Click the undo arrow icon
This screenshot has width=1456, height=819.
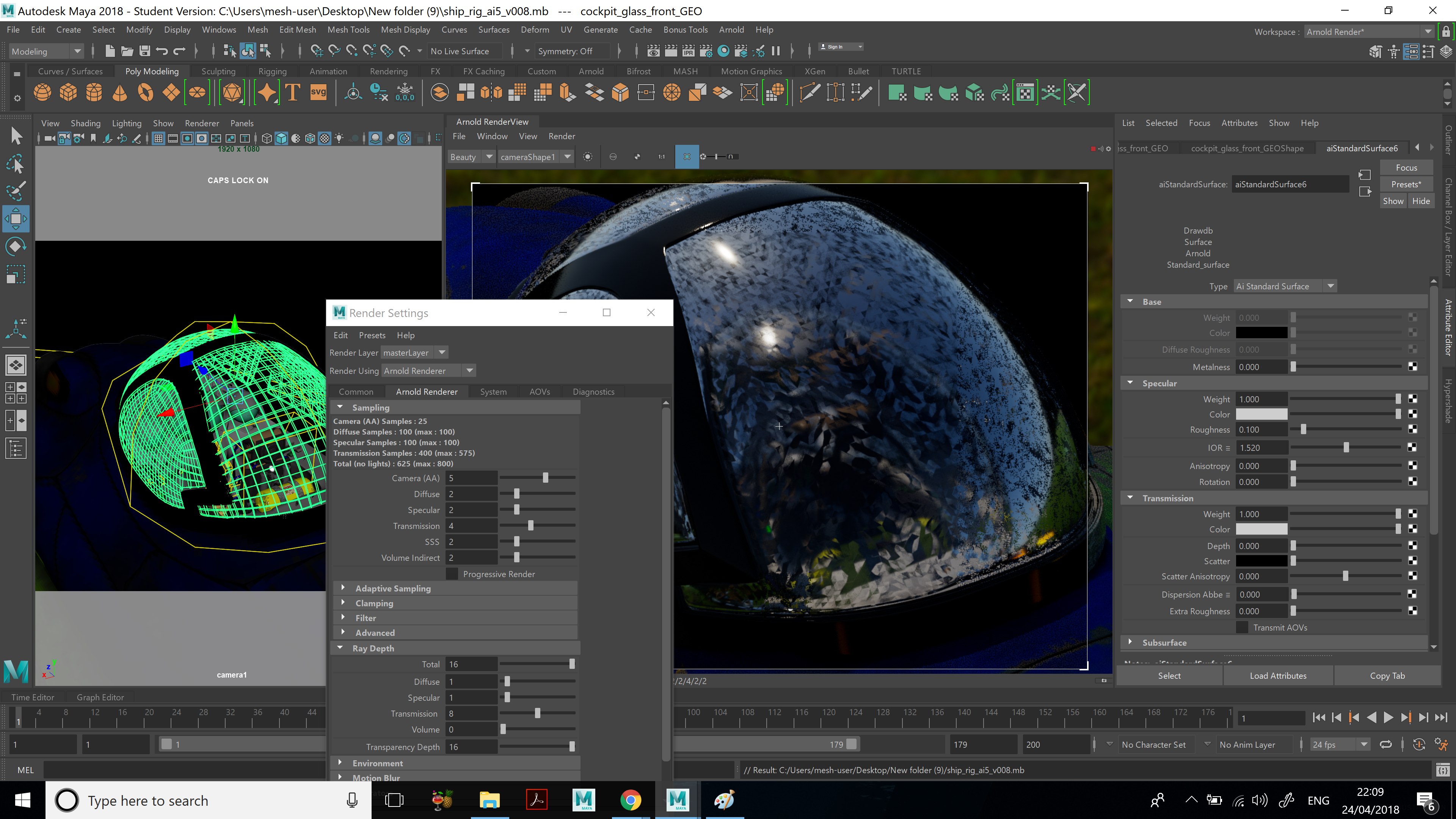pos(162,51)
